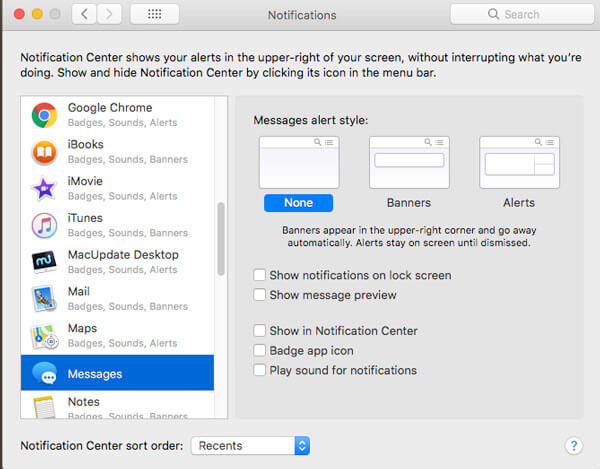Open the Recents sort order dropdown
The image size is (600, 469).
(250, 446)
